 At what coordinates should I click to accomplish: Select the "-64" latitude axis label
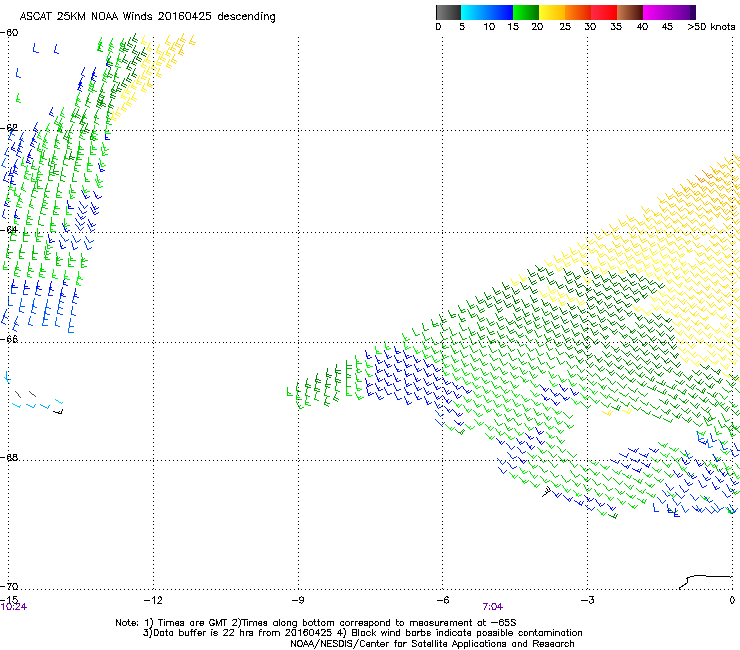9,230
